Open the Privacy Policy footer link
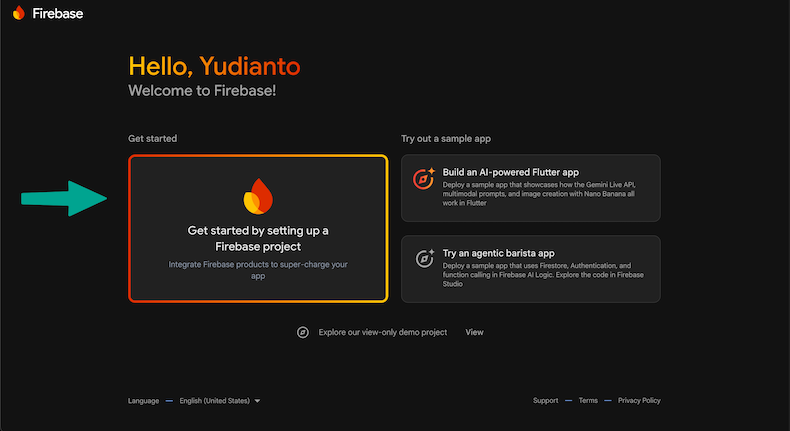 tap(639, 401)
